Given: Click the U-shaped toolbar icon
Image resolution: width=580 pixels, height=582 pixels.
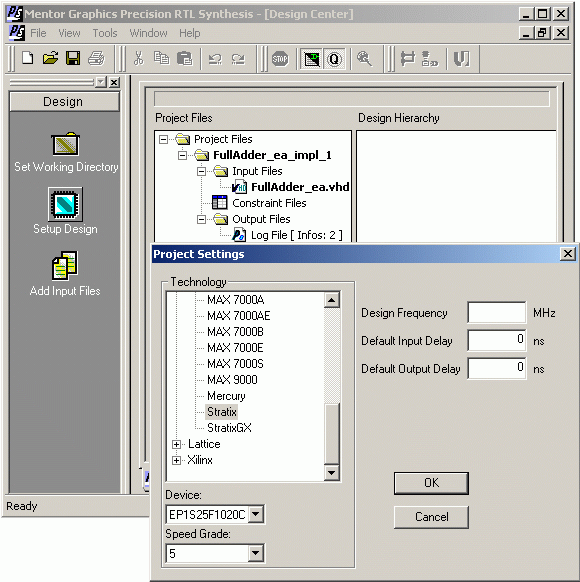Looking at the screenshot, I should tap(462, 59).
